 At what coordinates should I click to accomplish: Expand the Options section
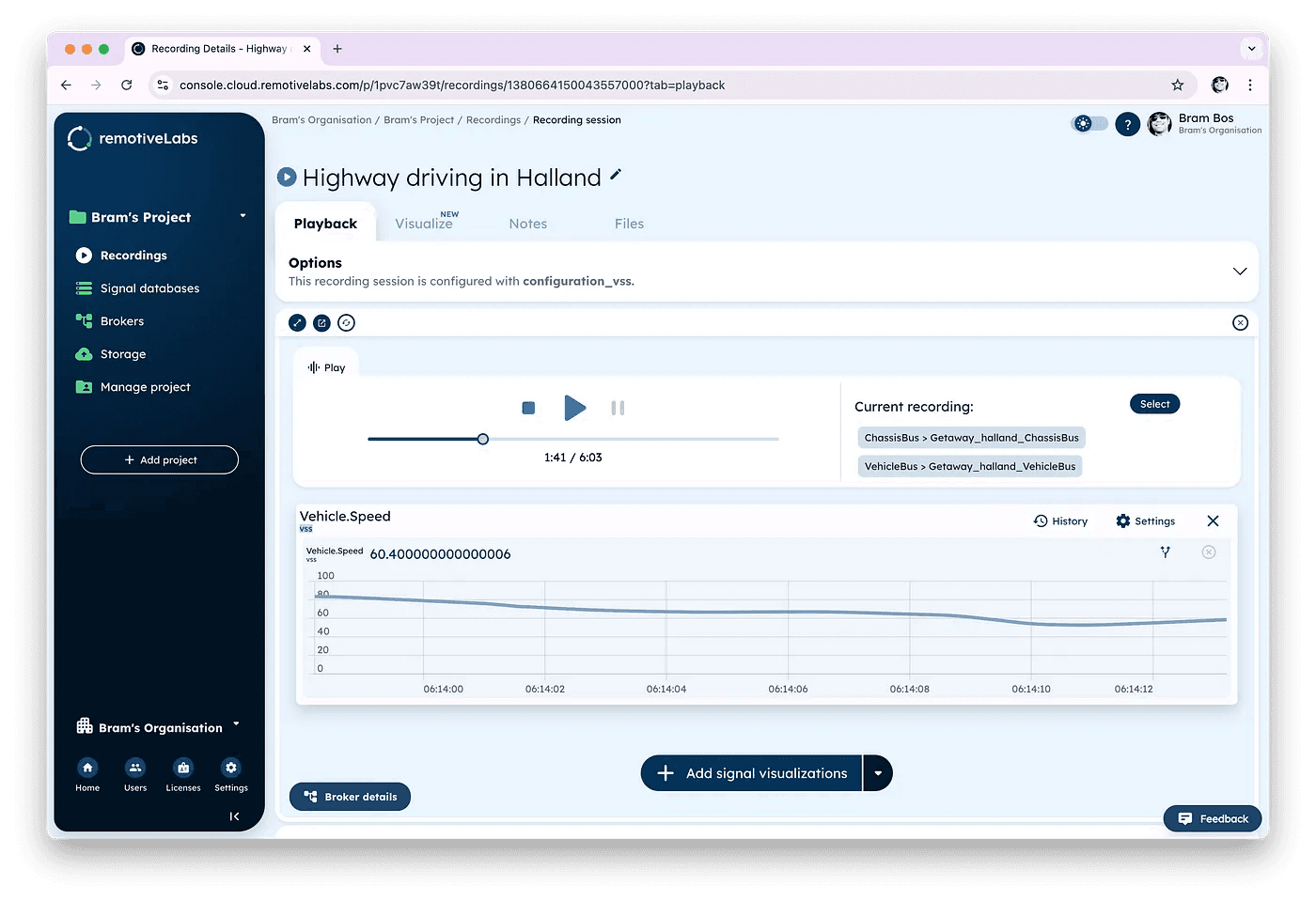pos(1240,271)
